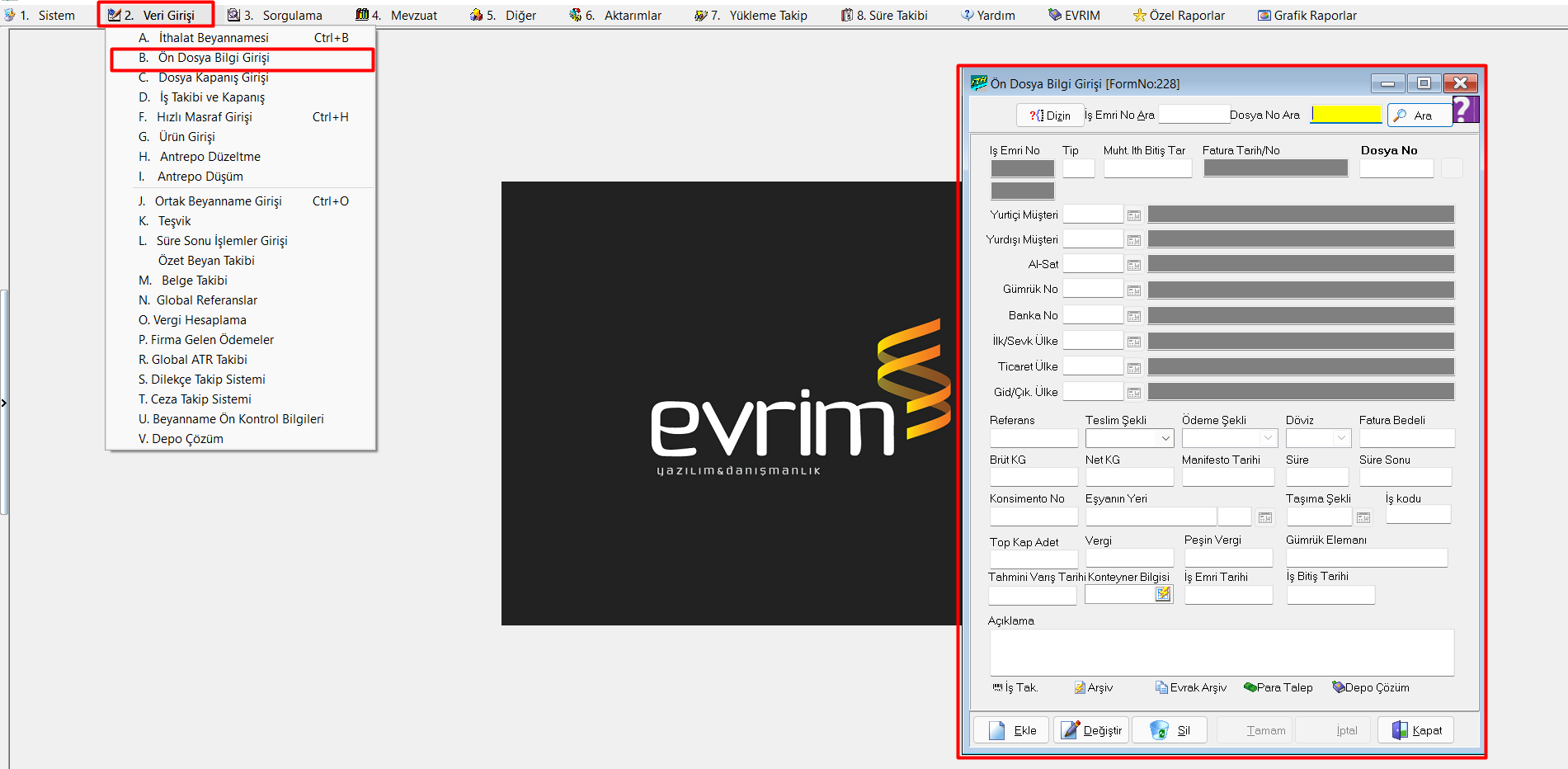Open Depo Çözüm link in form

(x=1371, y=687)
